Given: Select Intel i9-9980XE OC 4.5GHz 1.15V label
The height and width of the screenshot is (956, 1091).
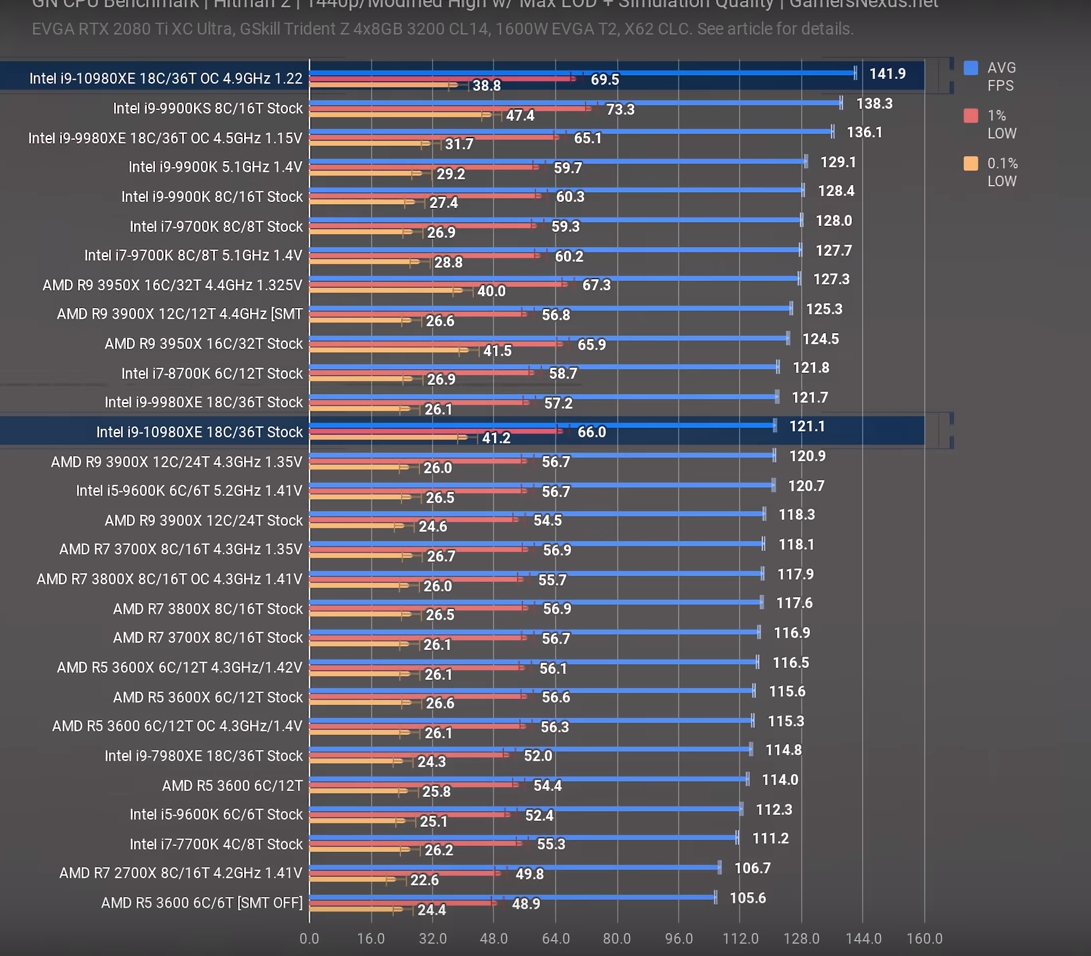Looking at the screenshot, I should pyautogui.click(x=165, y=138).
